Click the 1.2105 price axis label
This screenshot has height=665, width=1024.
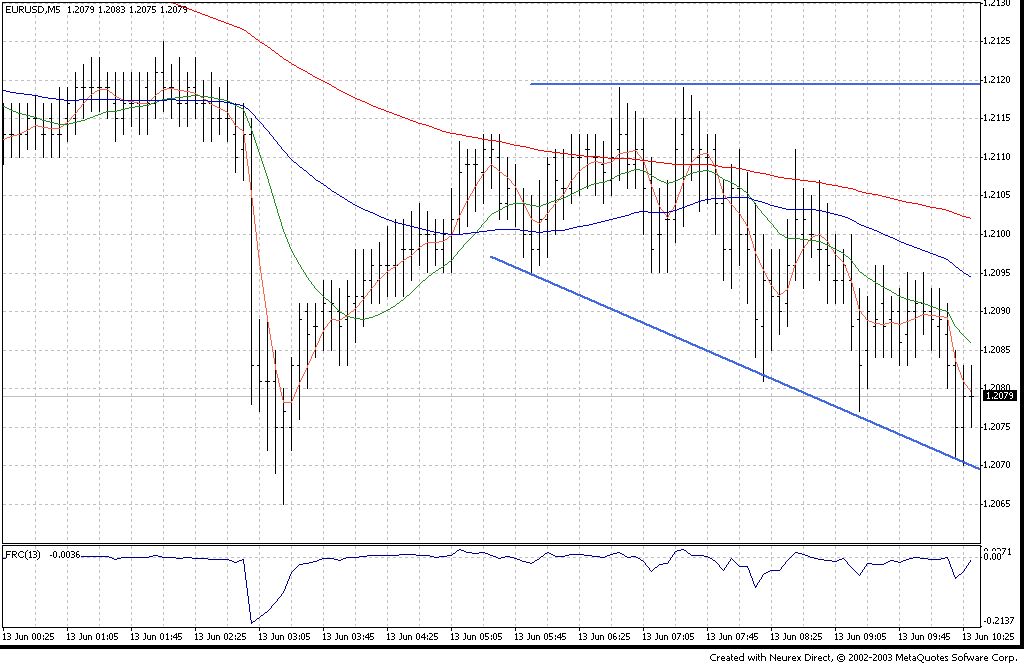[998, 195]
